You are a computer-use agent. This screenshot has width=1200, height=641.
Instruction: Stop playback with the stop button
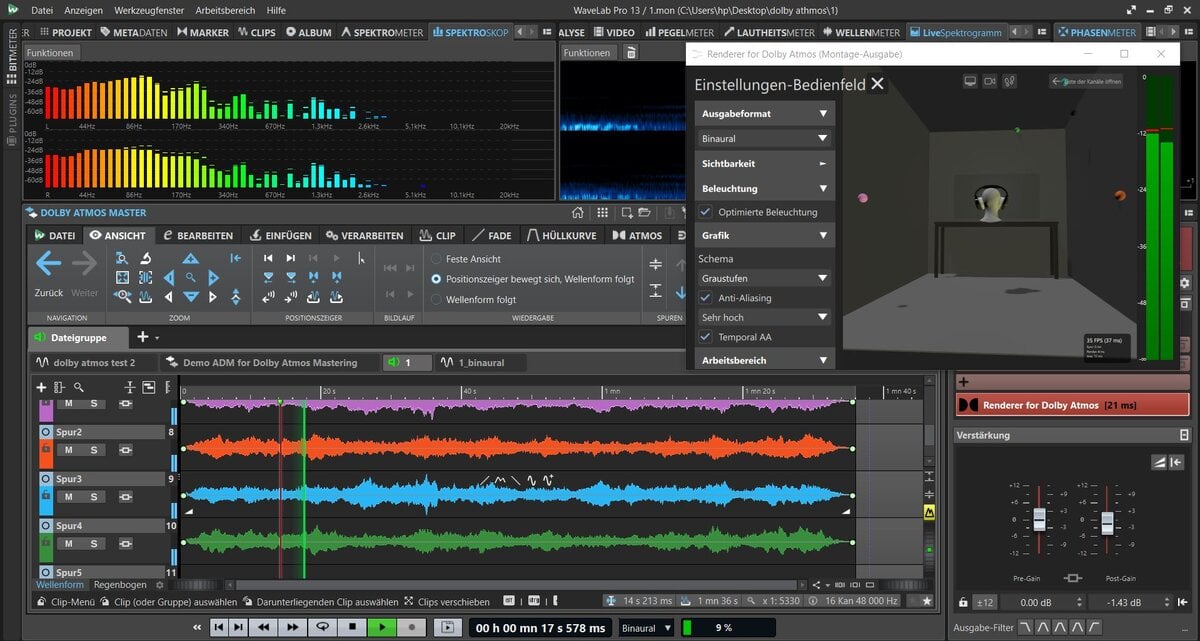click(x=352, y=627)
